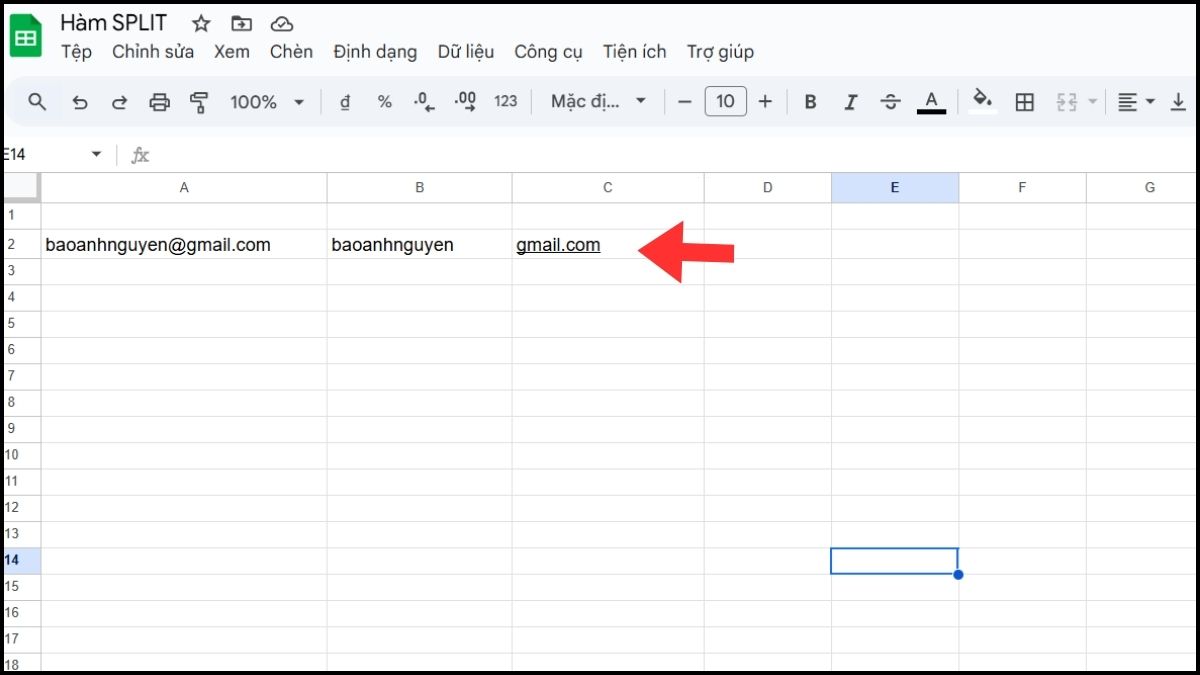Viewport: 1200px width, 675px height.
Task: Apply currency format with the đ icon
Action: [x=344, y=101]
